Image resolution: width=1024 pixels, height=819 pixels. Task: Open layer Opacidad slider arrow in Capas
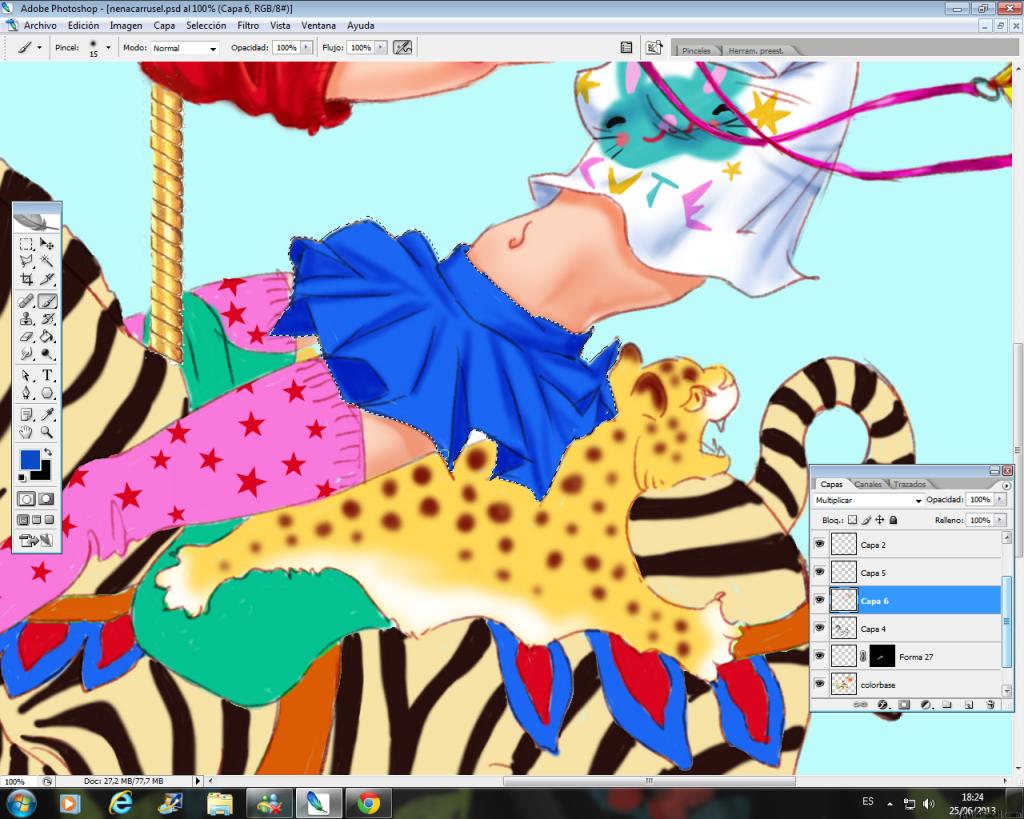(1000, 500)
